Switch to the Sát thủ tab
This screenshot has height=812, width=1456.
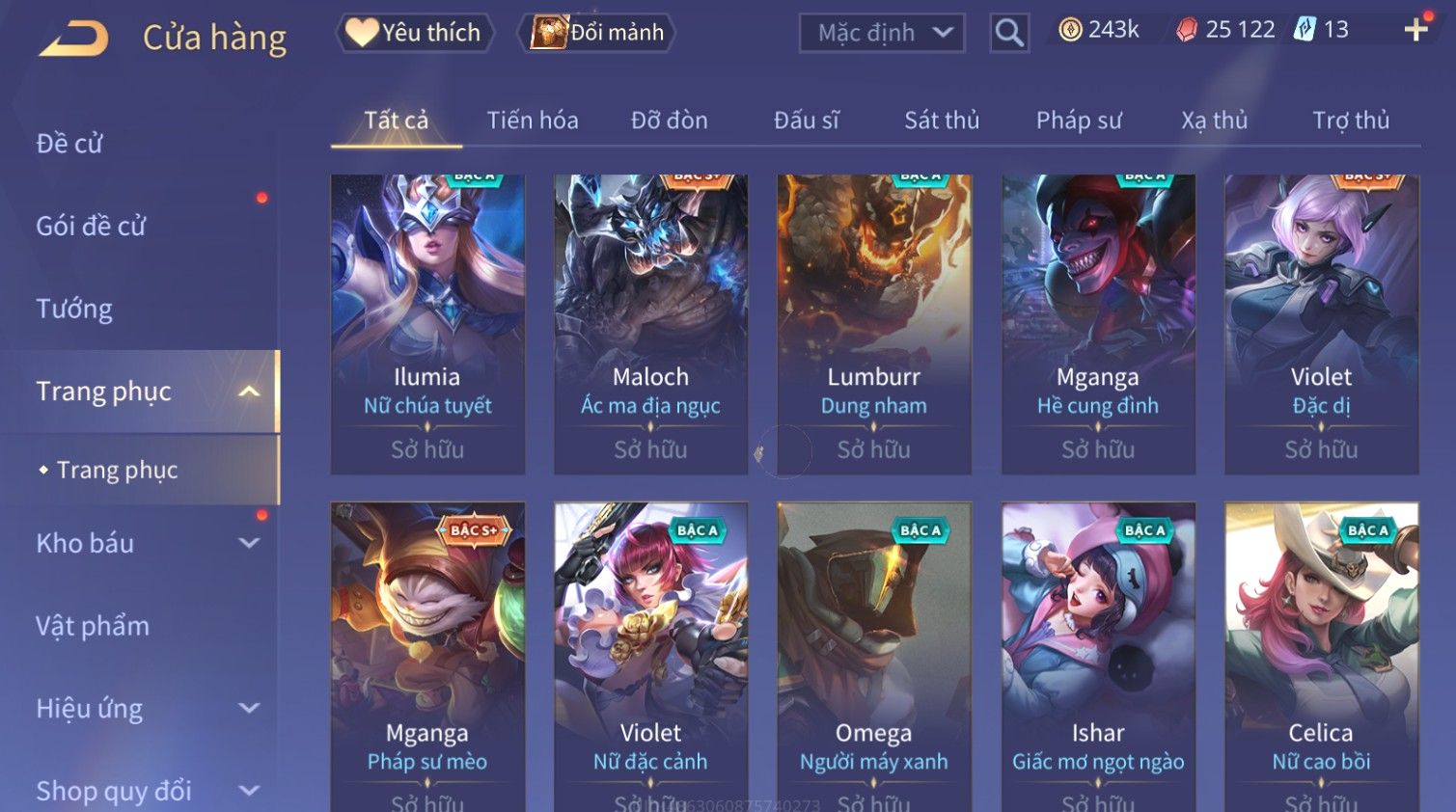(x=942, y=121)
